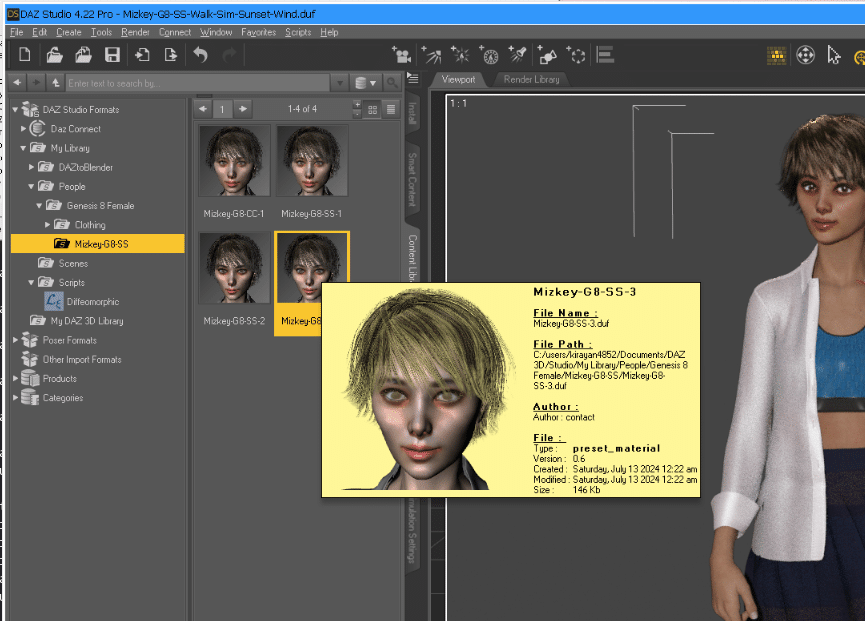The image size is (865, 621).
Task: Click the content search text field
Action: (197, 83)
